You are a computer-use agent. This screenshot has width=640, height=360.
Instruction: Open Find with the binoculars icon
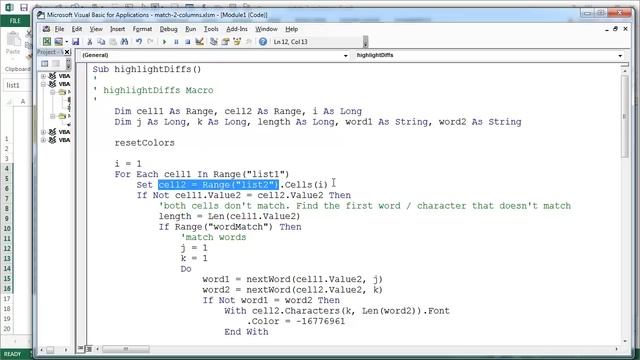124,42
